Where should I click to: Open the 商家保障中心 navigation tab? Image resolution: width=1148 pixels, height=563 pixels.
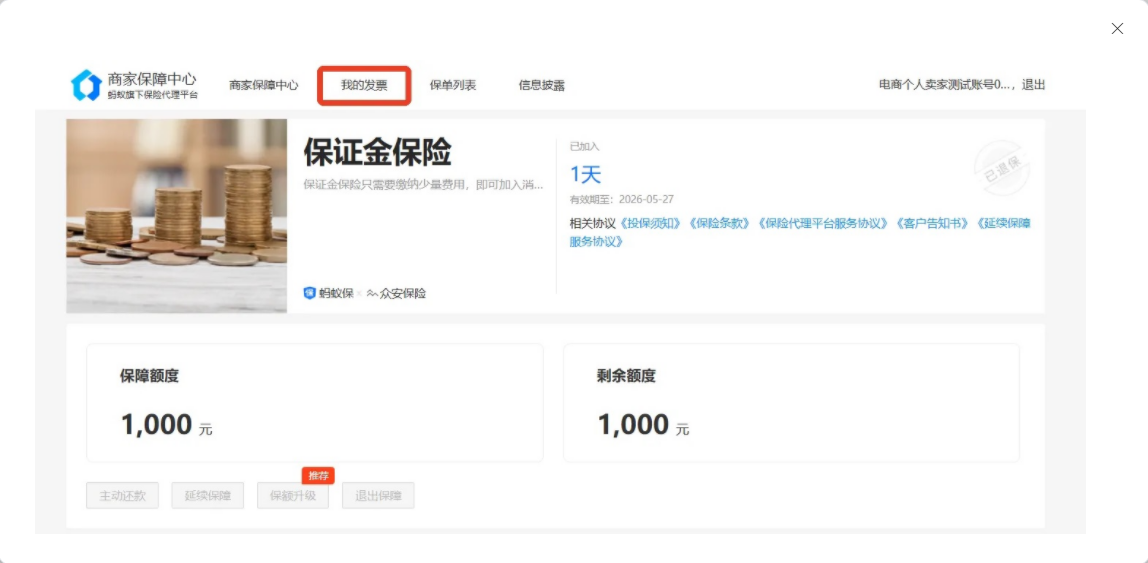264,85
